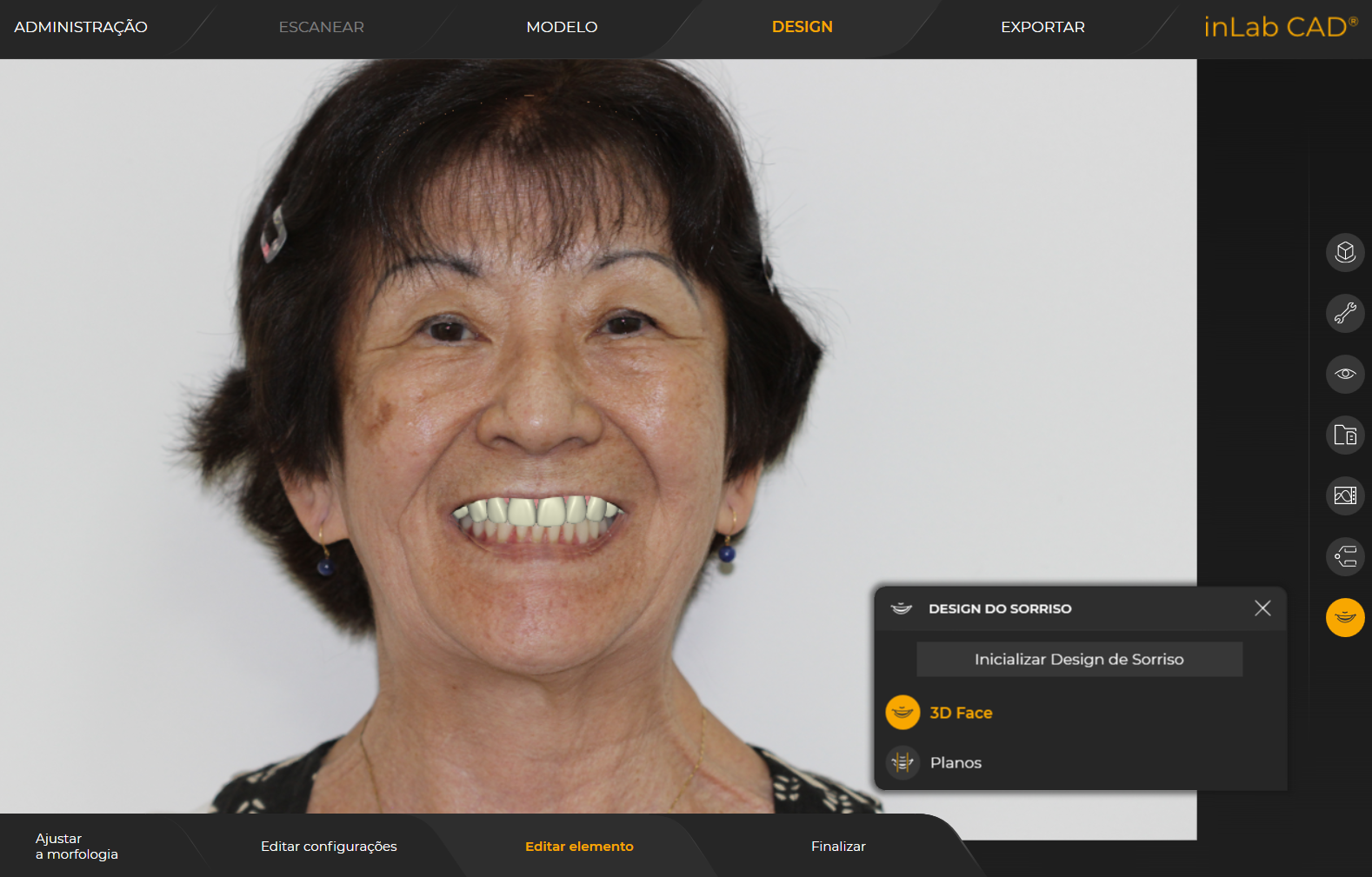The width and height of the screenshot is (1372, 877).
Task: Toggle the Planos option label
Action: 956,763
